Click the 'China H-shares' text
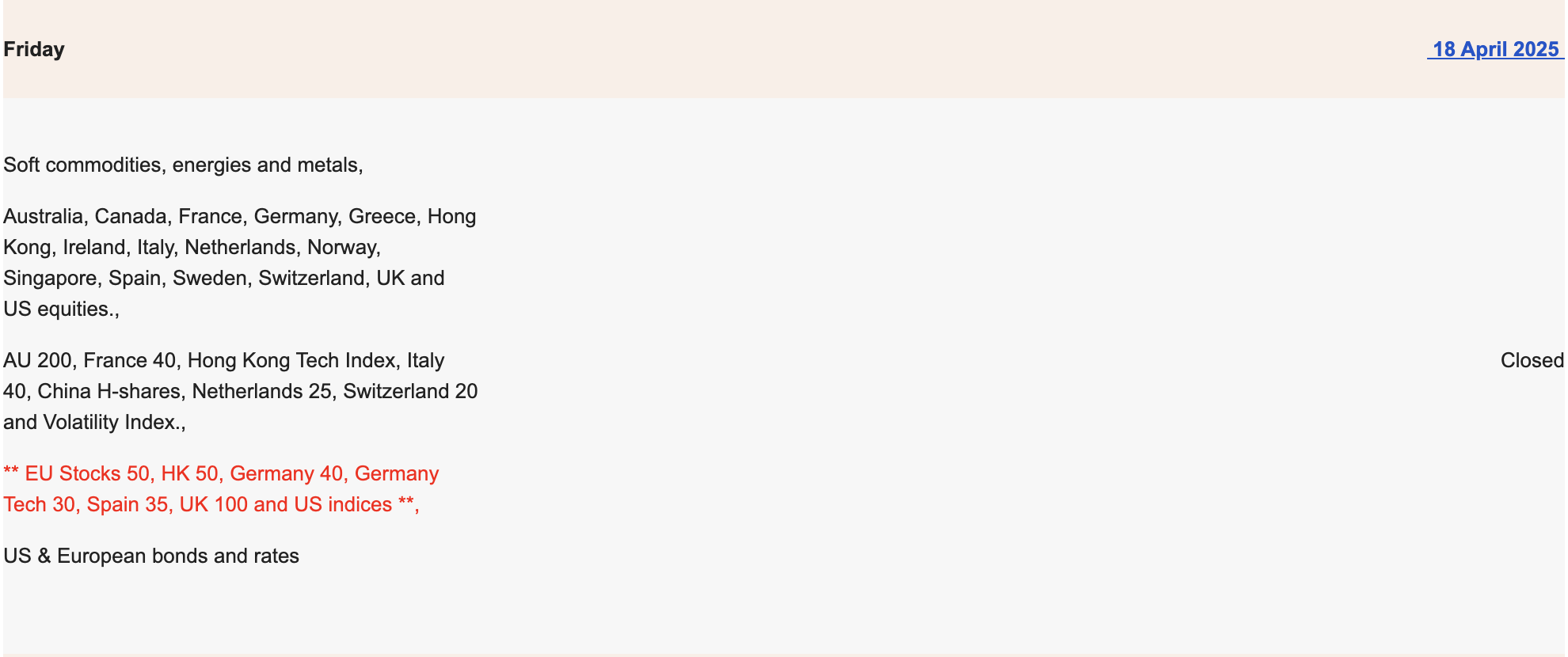This screenshot has height=657, width=1568. (x=109, y=391)
